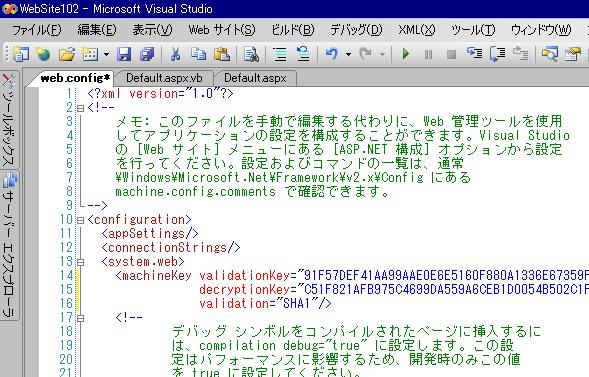The image size is (589, 377).
Task: Click the Add New Item icon
Action: [x=90, y=54]
